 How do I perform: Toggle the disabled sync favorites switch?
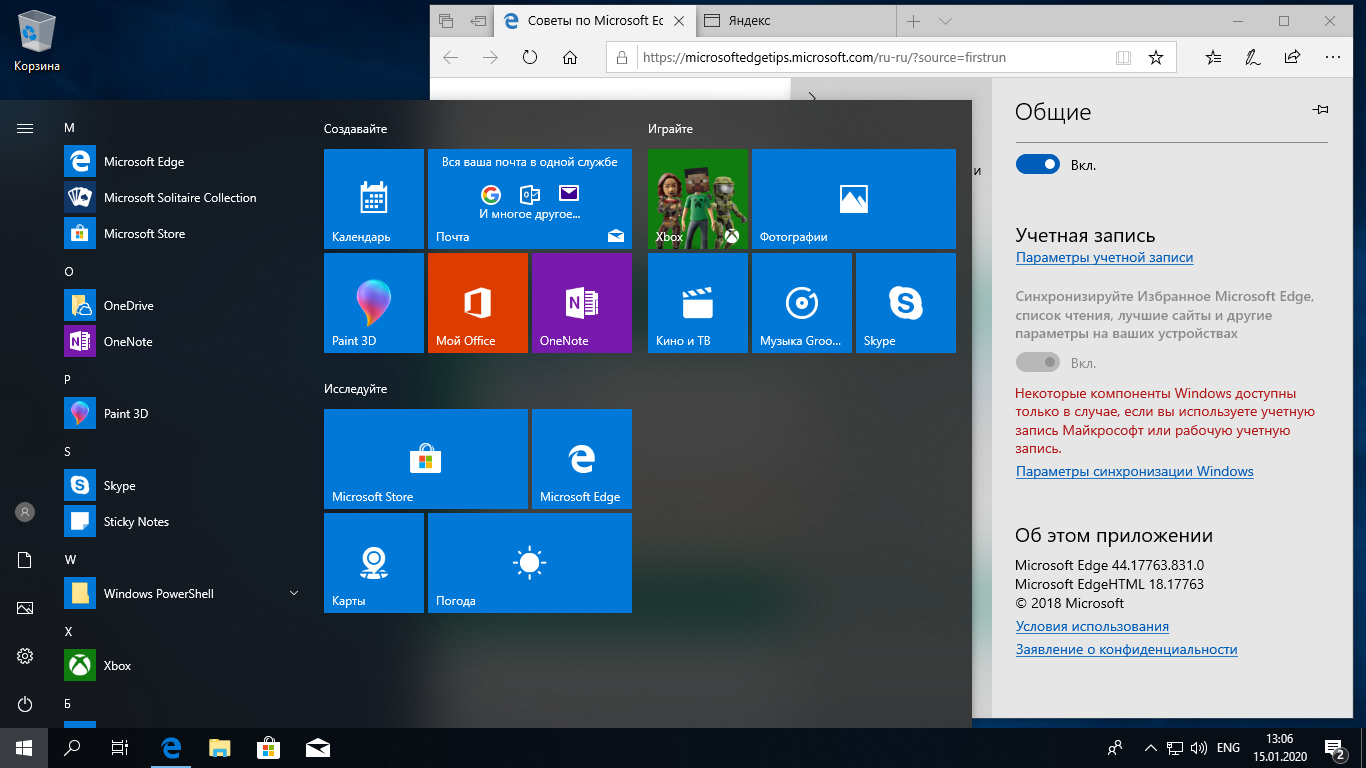tap(1037, 362)
